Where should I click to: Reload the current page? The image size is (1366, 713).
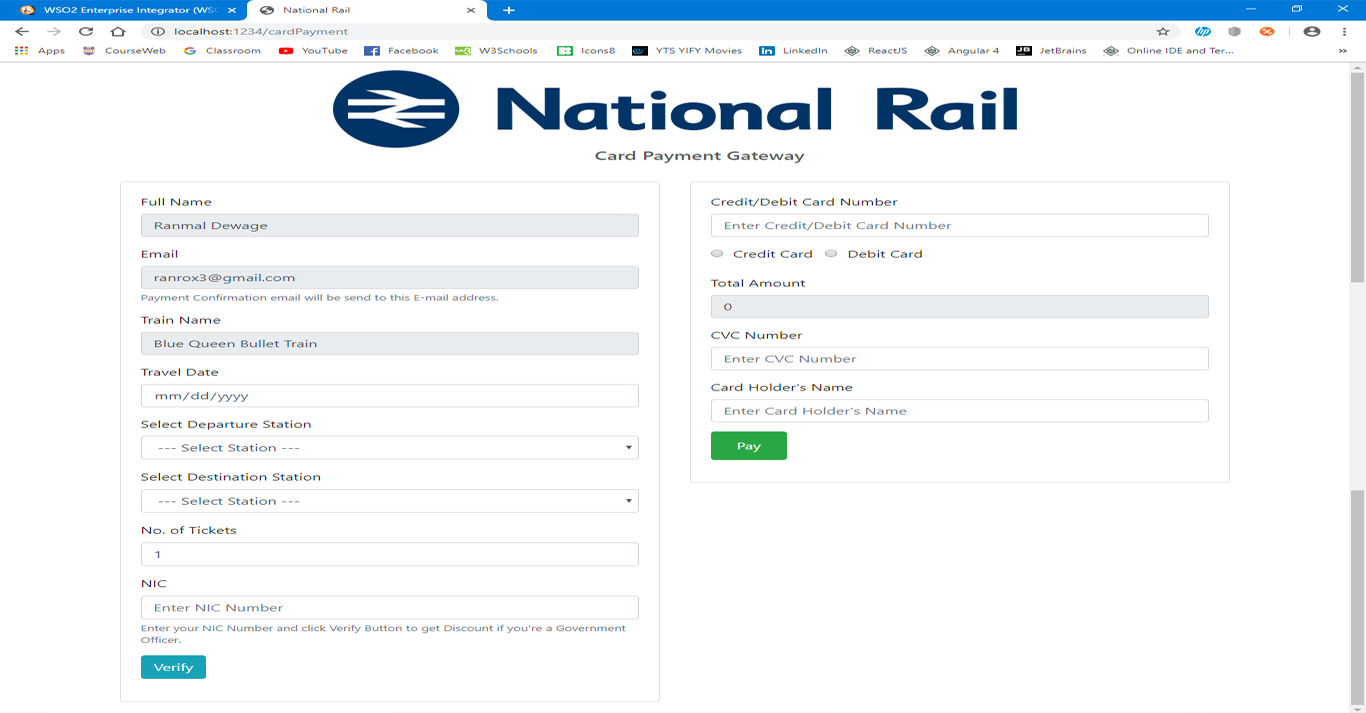point(86,31)
